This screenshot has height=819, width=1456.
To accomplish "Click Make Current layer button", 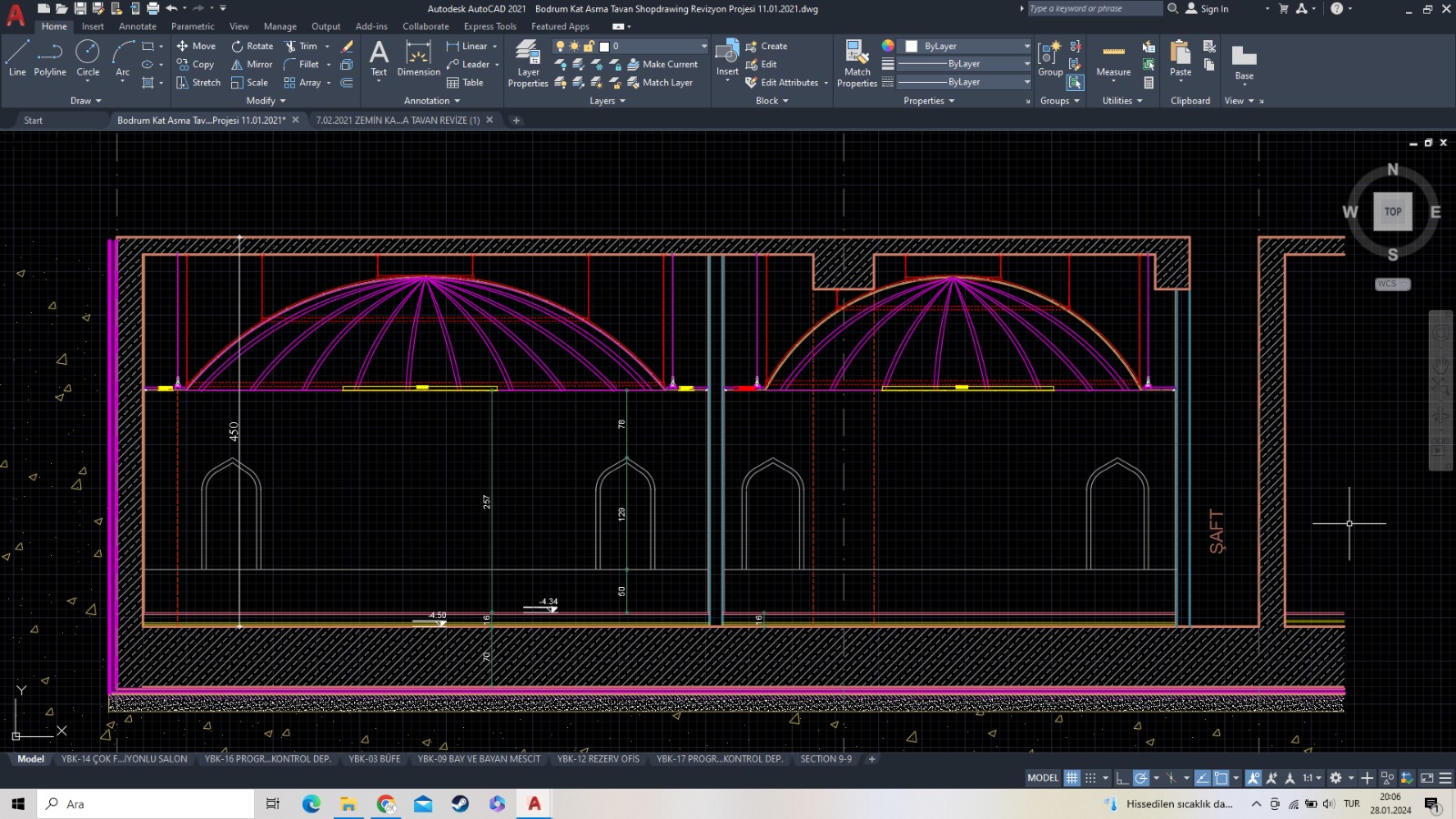I will 662,65.
